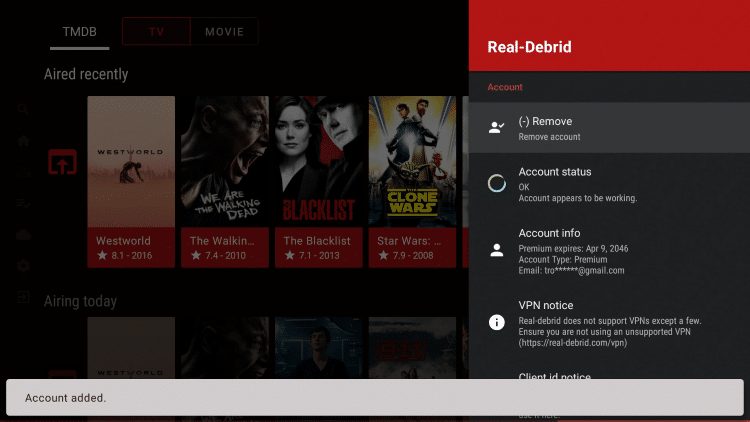This screenshot has width=750, height=422.
Task: Click the VPN notice info icon
Action: pos(496,322)
